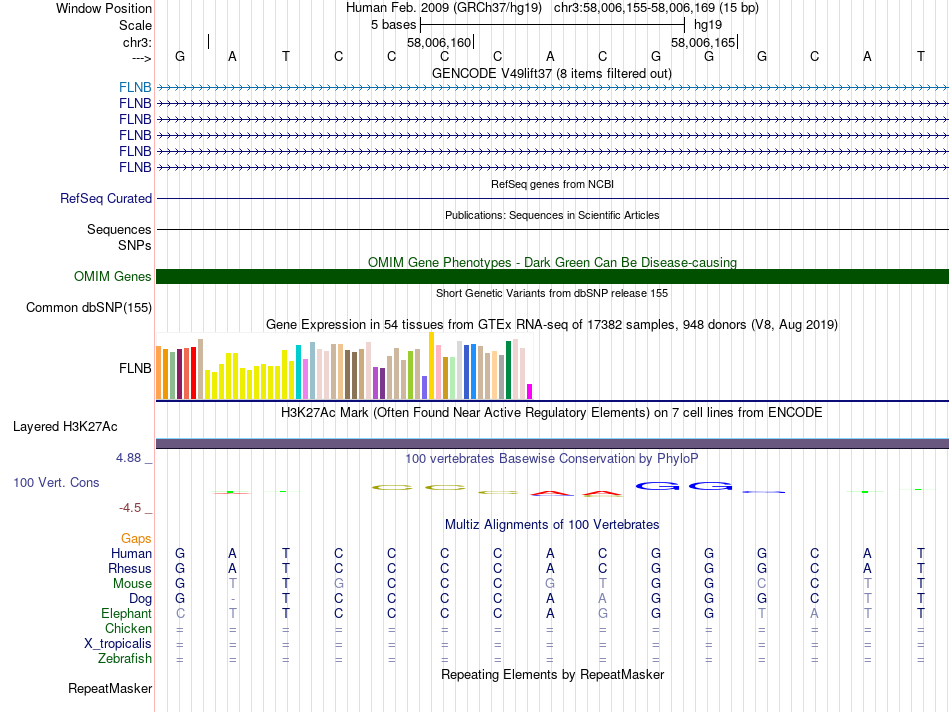
Task: Click 'Multiz Alignments of 100 Vertebrates' title
Action: click(x=552, y=524)
